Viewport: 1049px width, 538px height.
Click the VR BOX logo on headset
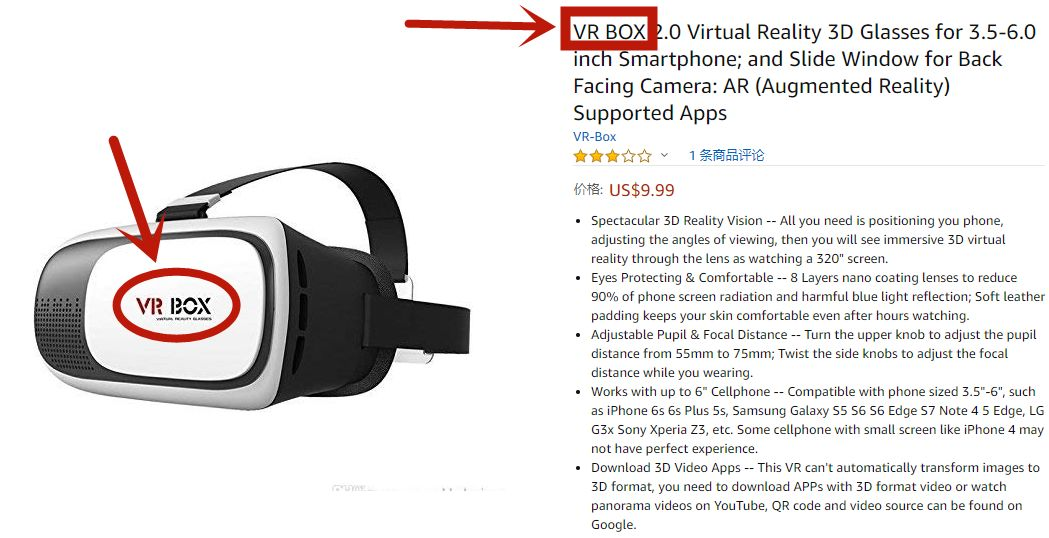175,306
